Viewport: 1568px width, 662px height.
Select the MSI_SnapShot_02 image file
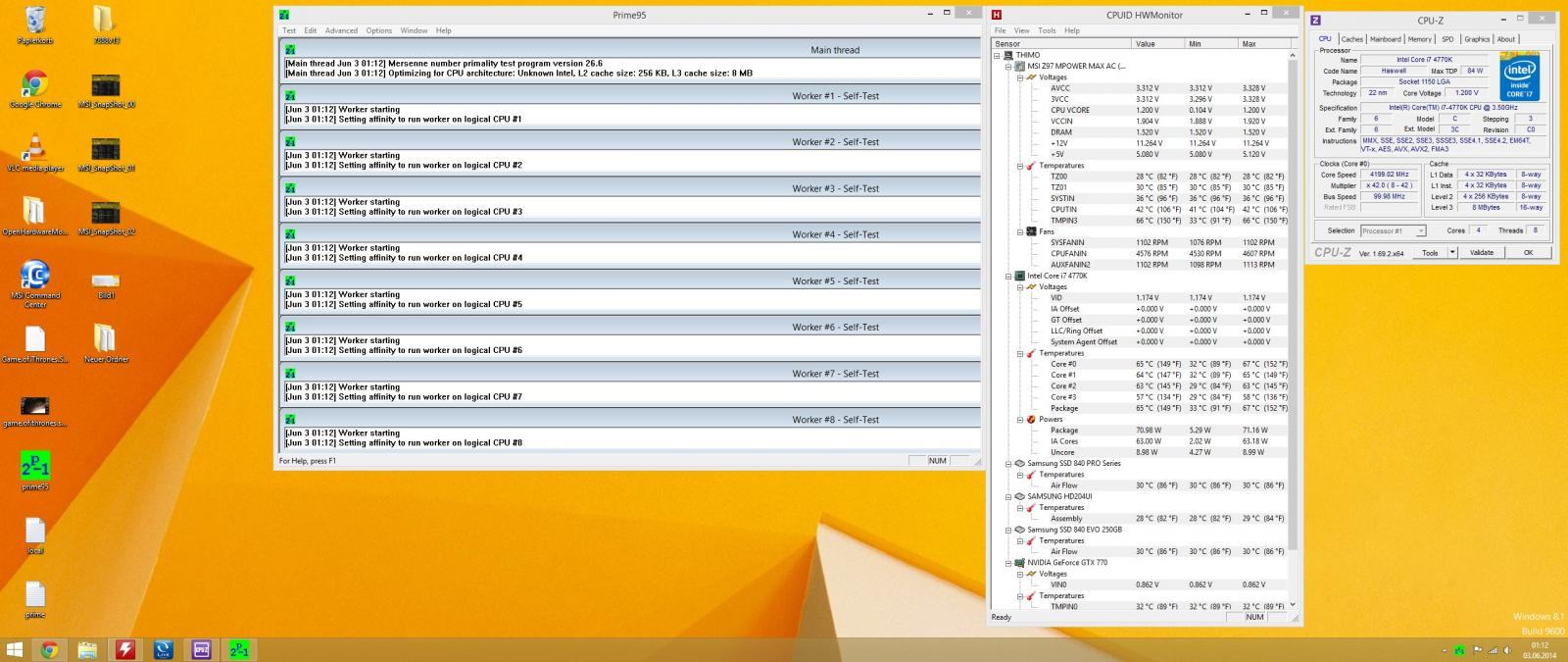point(105,217)
